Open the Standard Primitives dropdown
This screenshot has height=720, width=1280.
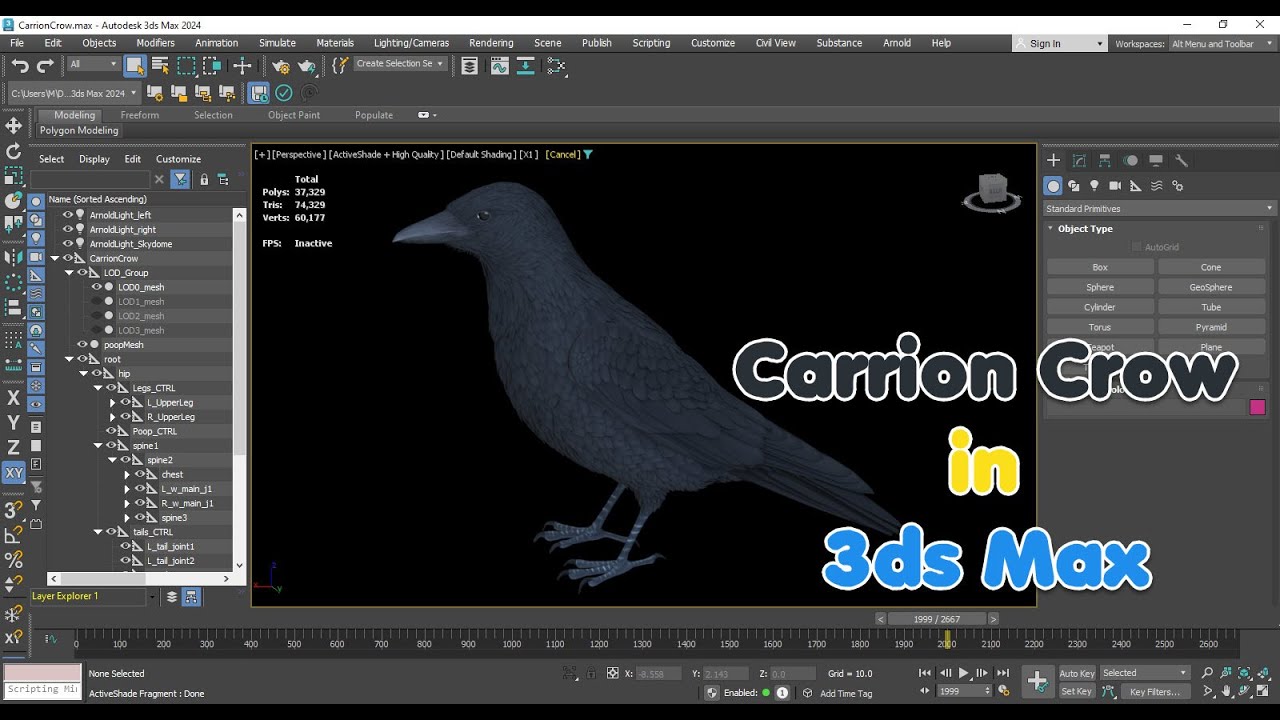click(x=1159, y=209)
